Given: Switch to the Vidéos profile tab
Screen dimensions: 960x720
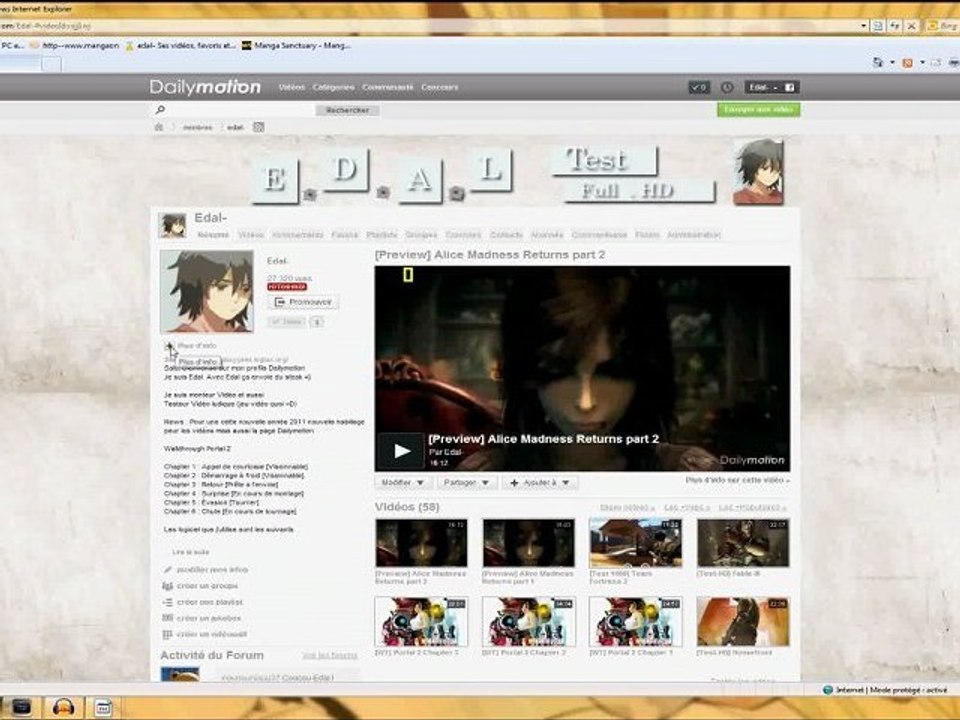Looking at the screenshot, I should (251, 235).
